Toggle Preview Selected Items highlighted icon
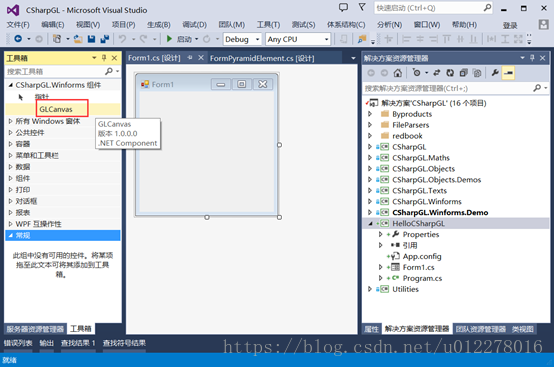This screenshot has width=554, height=367. coord(508,73)
